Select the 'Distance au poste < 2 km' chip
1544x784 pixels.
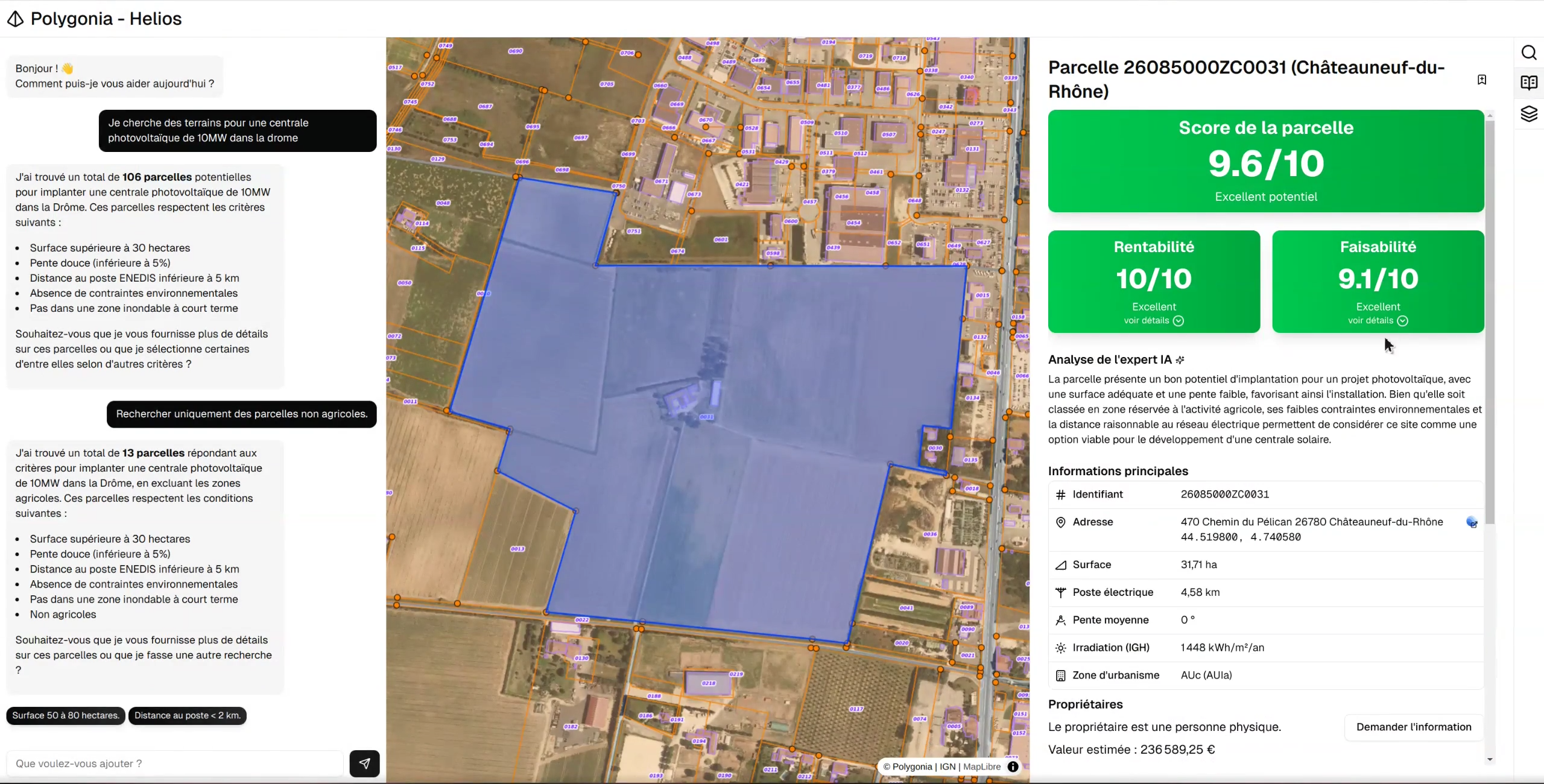188,715
